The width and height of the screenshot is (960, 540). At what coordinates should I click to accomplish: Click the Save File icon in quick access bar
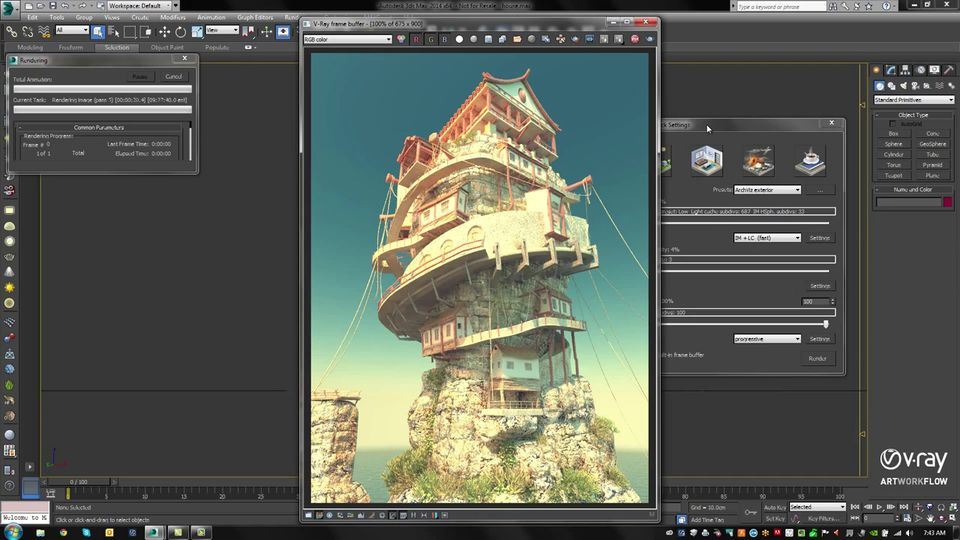(x=53, y=6)
